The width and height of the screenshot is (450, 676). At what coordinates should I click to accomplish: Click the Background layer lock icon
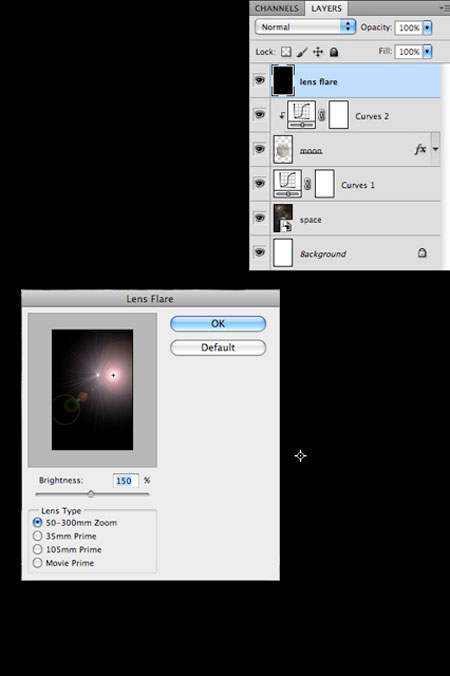point(422,253)
